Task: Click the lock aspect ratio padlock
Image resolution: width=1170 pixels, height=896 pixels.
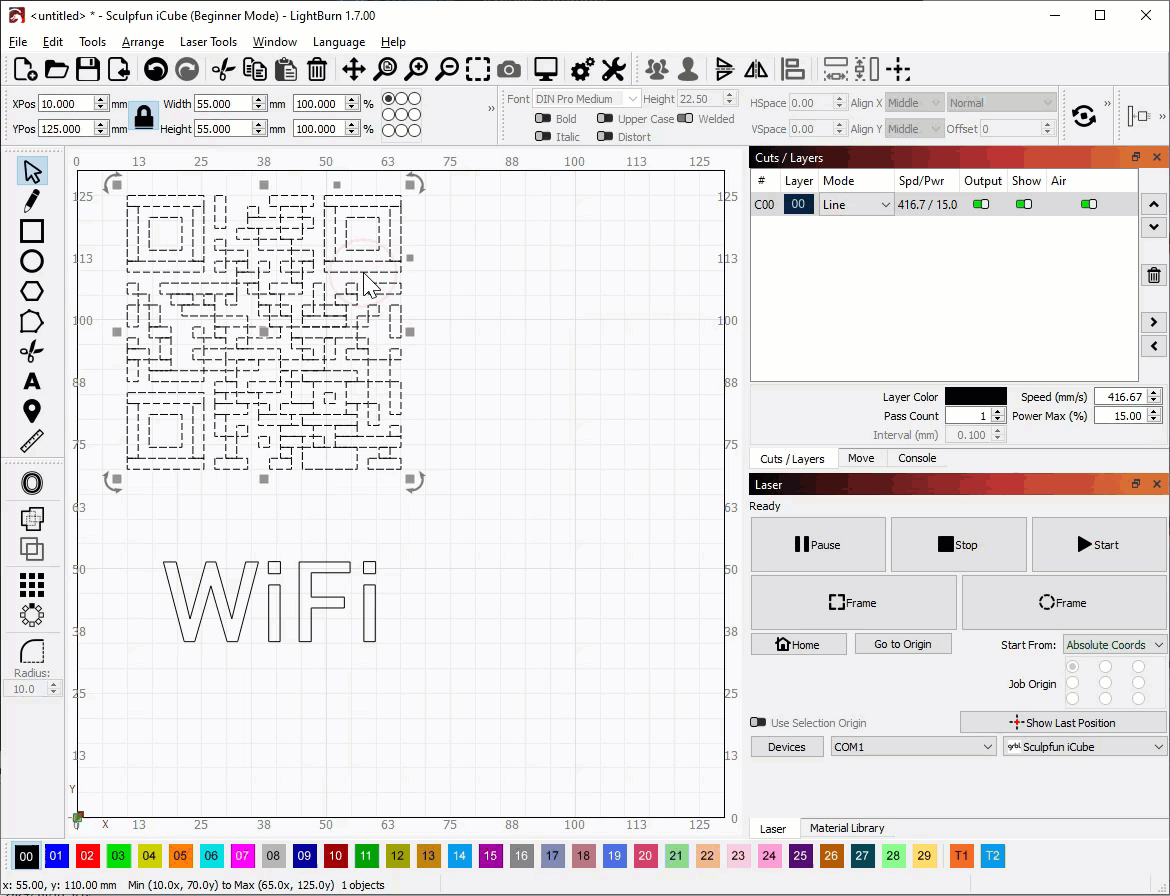Action: [x=144, y=116]
